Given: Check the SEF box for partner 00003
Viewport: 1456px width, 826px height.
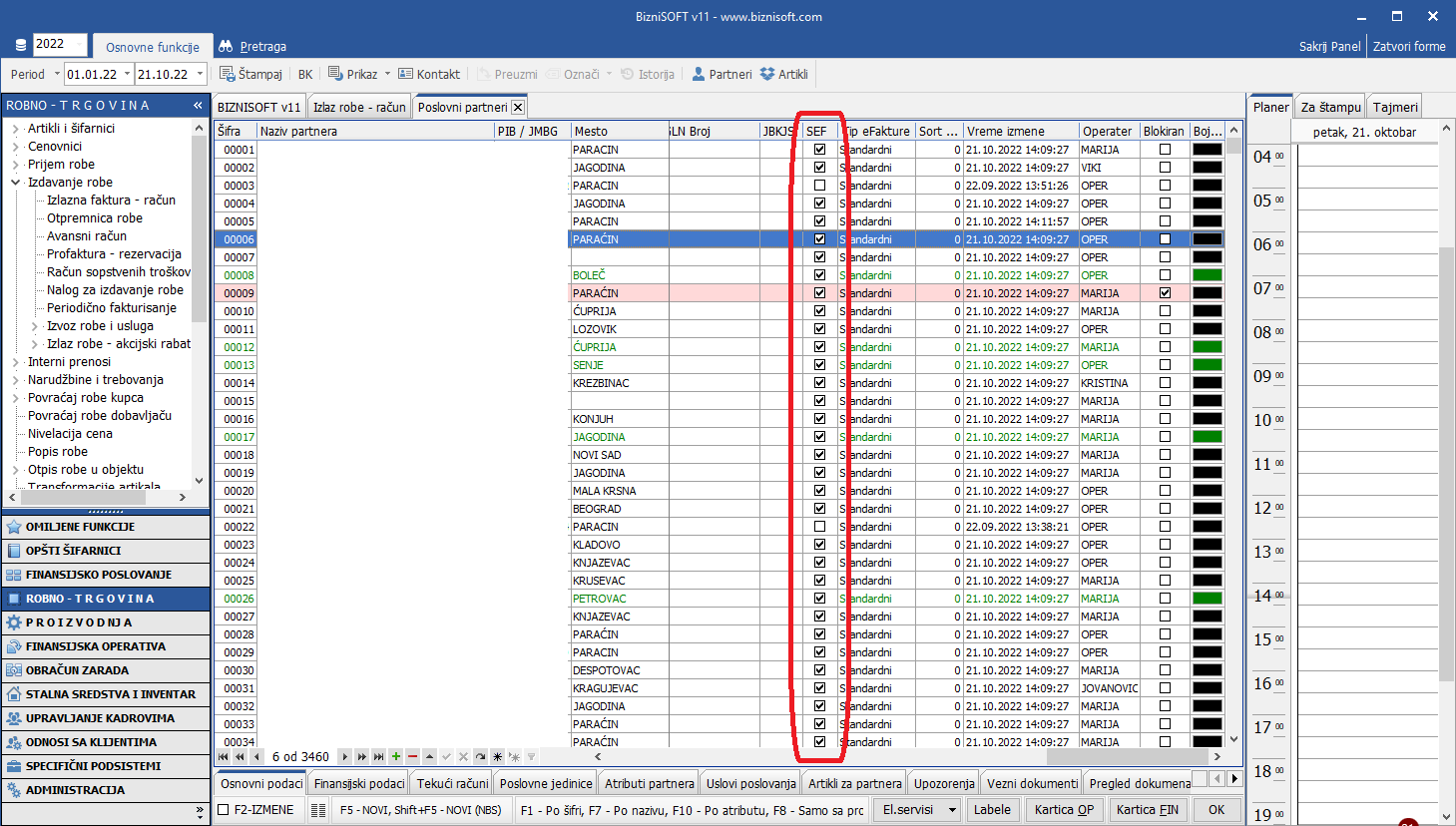Looking at the screenshot, I should [x=819, y=186].
